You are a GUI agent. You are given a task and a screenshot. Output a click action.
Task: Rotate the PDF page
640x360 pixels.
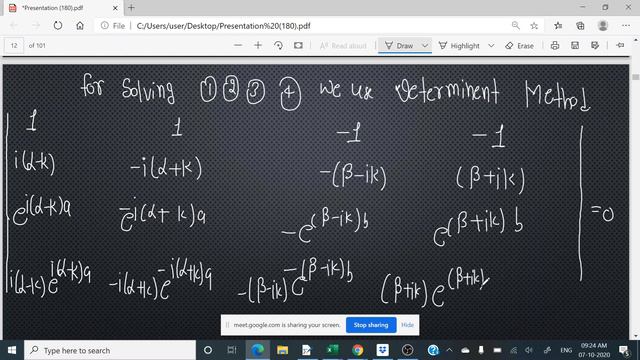(278, 45)
